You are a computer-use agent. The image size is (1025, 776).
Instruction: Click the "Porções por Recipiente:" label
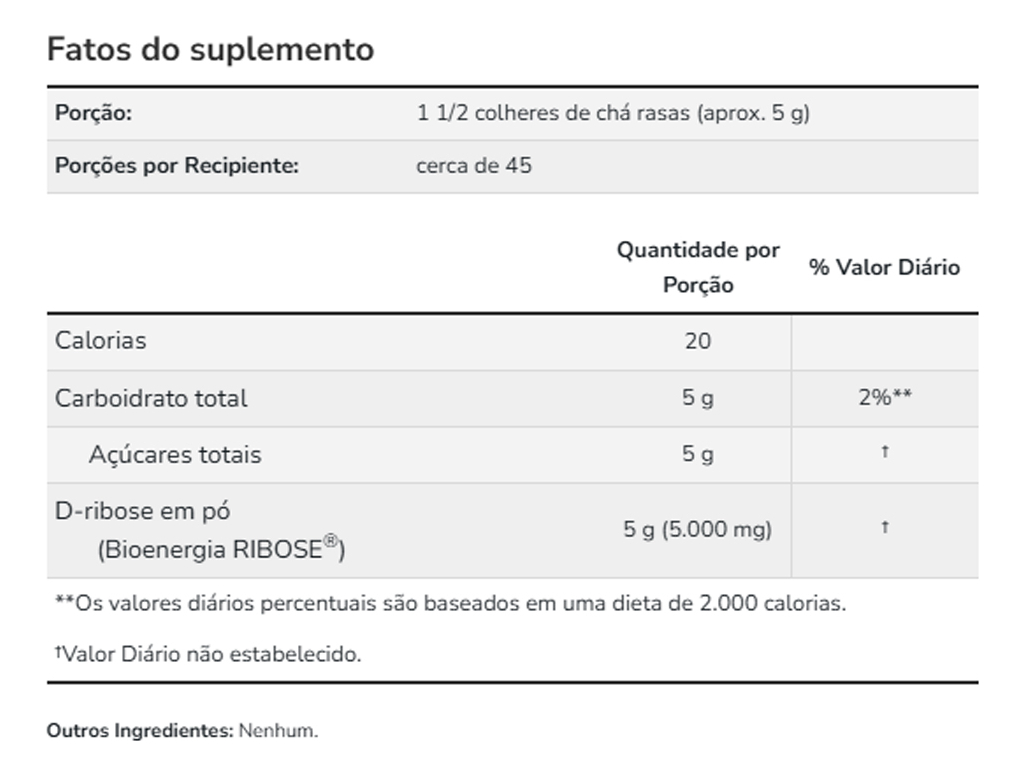177,166
